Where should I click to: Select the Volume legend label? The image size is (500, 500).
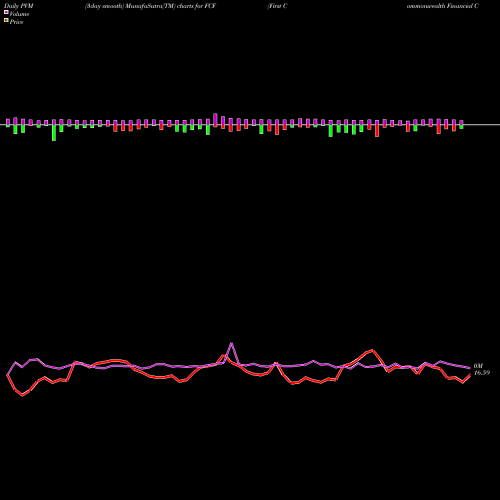tap(19, 14)
